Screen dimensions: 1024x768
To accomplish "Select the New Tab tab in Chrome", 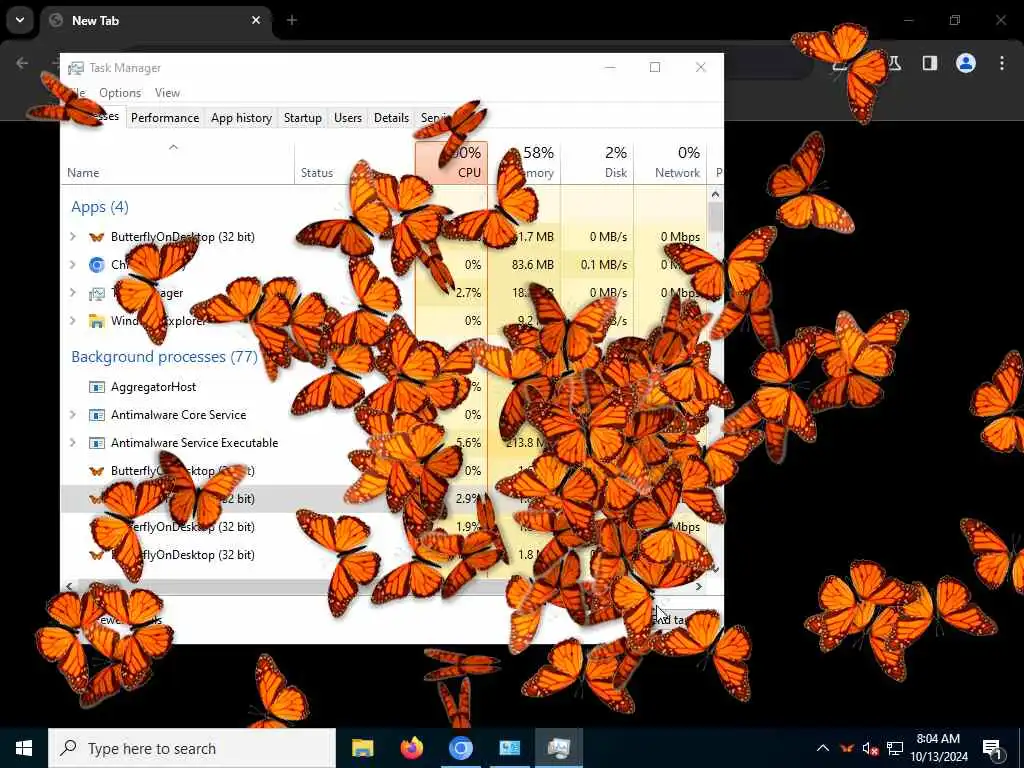I will coord(157,20).
